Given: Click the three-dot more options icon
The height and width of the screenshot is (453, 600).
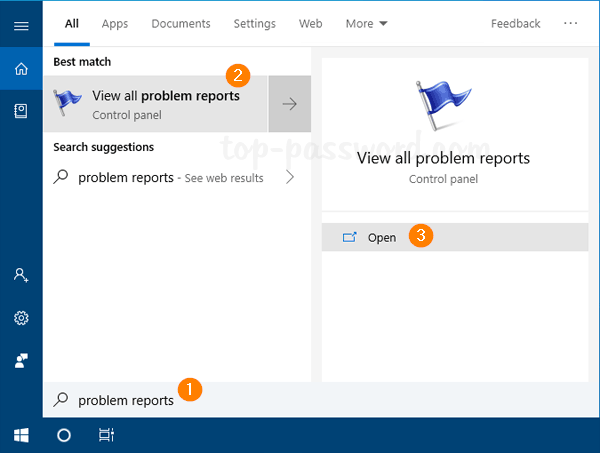Looking at the screenshot, I should pos(571,23).
